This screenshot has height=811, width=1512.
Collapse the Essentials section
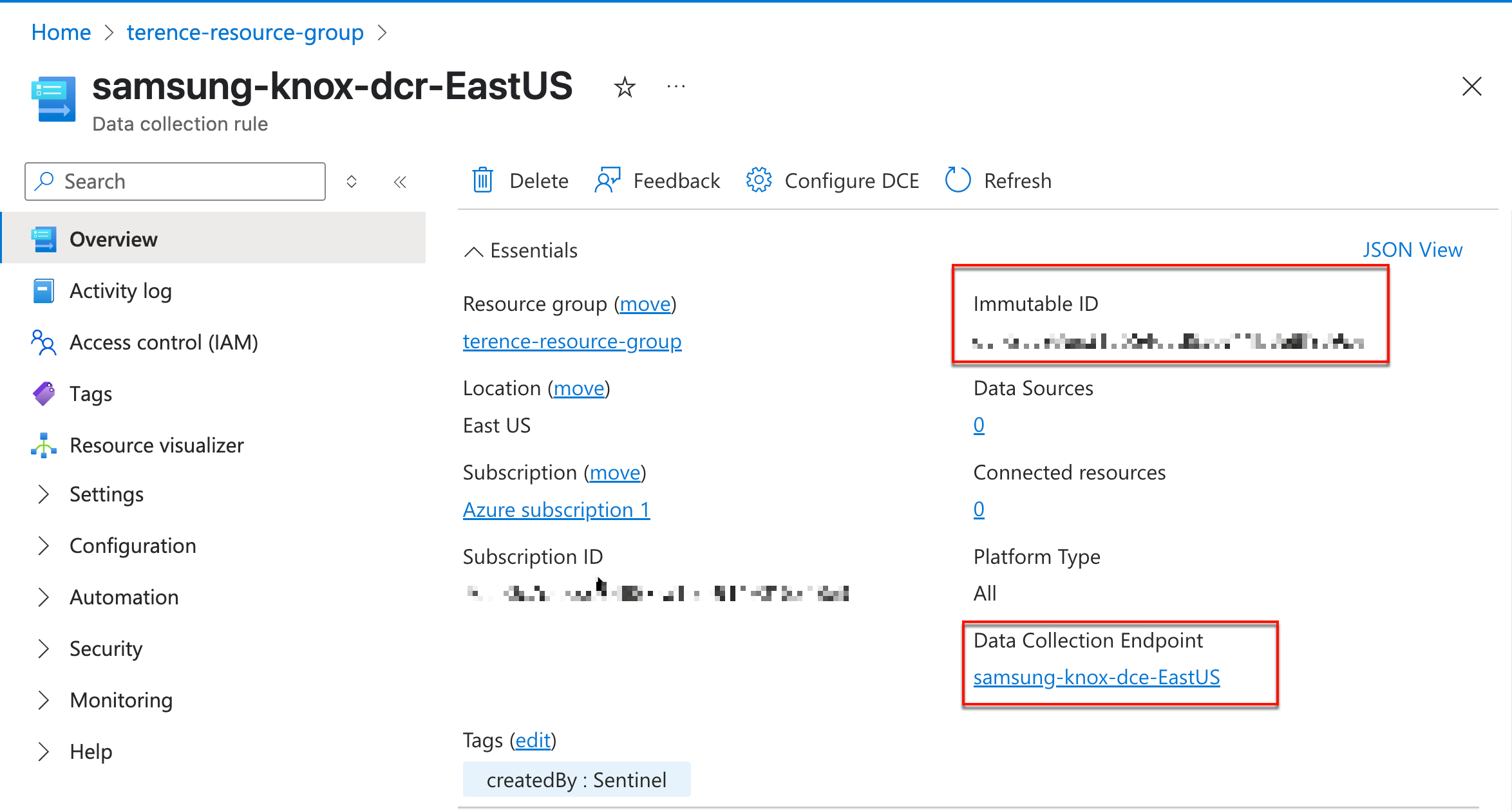474,251
